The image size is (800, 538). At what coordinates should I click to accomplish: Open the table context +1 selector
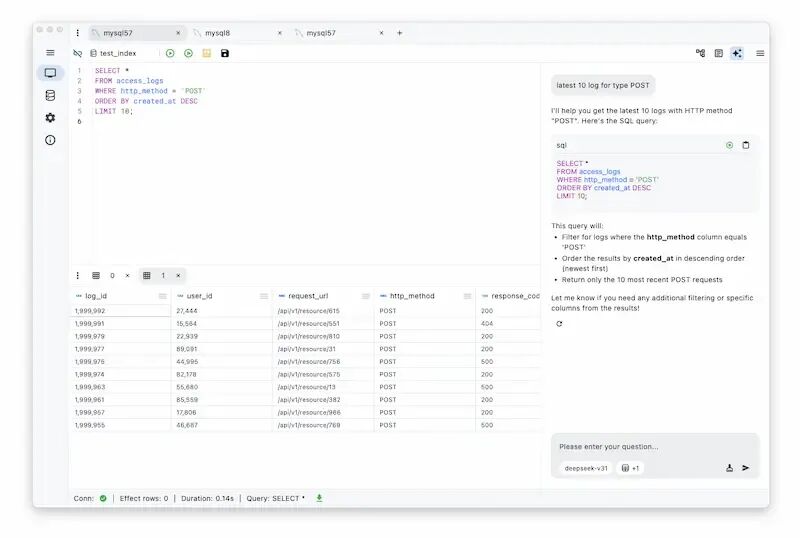(631, 468)
